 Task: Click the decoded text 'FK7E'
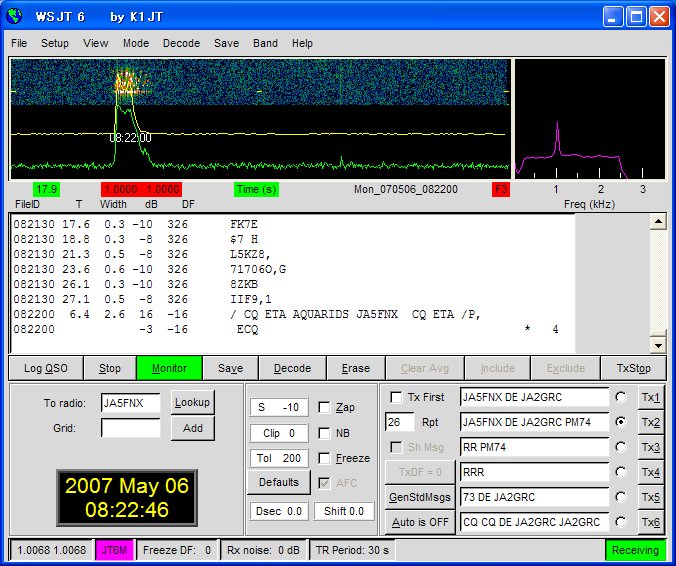tap(244, 224)
